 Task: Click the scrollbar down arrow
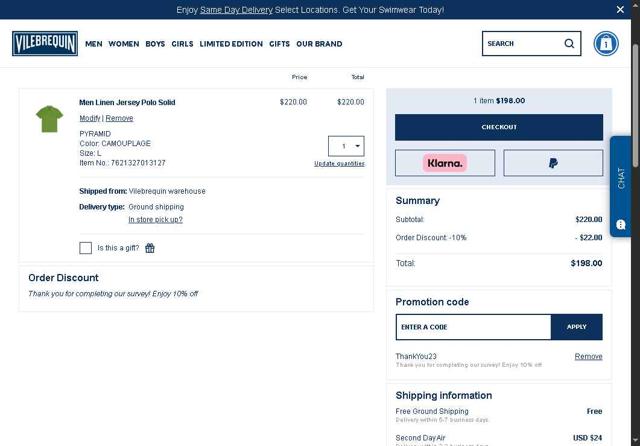[x=635, y=441]
